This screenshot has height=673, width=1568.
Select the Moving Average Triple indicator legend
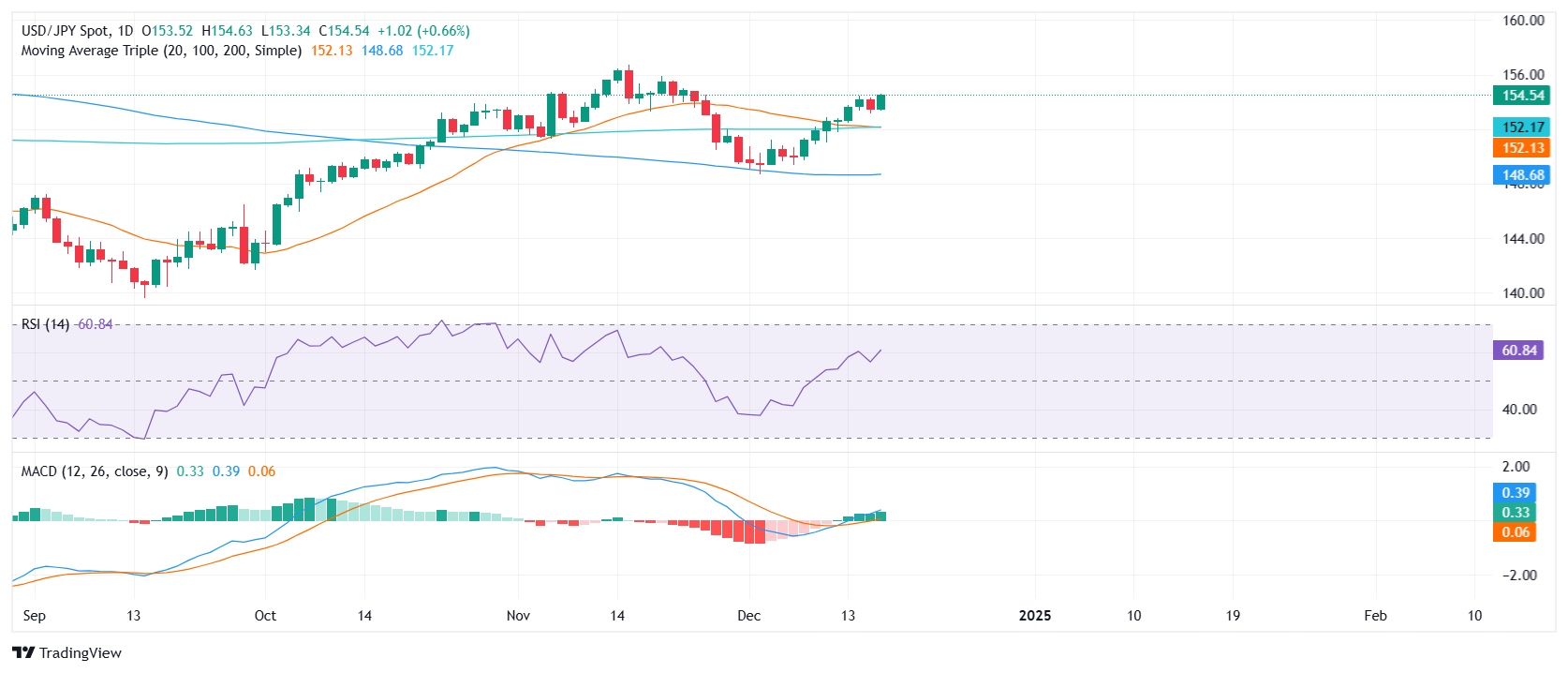[x=161, y=51]
